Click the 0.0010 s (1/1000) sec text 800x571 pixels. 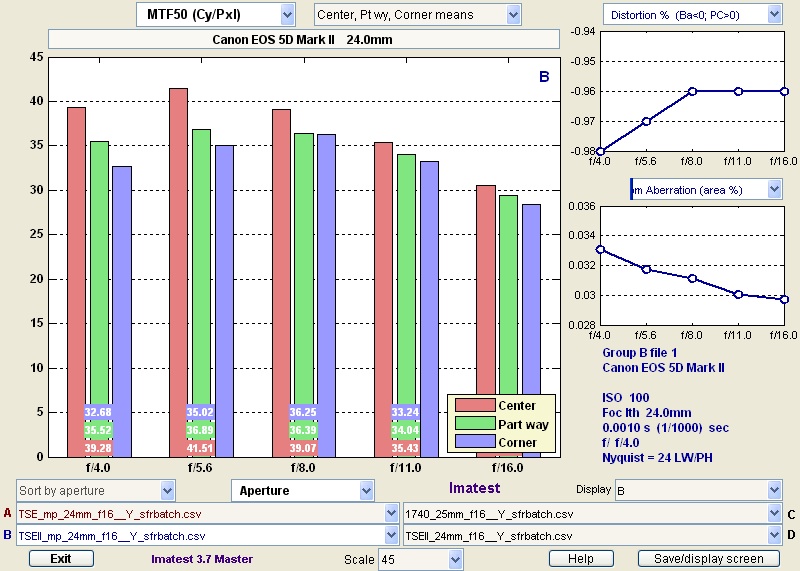coord(665,428)
